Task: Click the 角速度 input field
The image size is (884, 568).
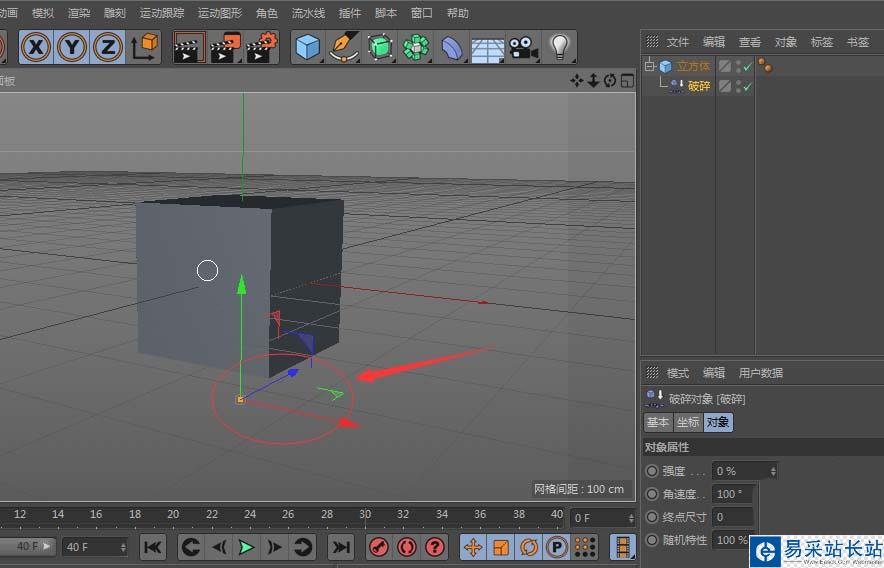Action: pyautogui.click(x=731, y=494)
